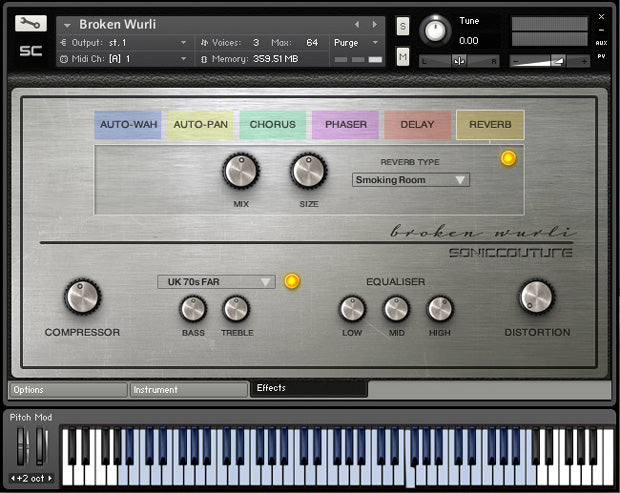Click the cabinet BASS knob
The width and height of the screenshot is (620, 493).
(x=193, y=309)
